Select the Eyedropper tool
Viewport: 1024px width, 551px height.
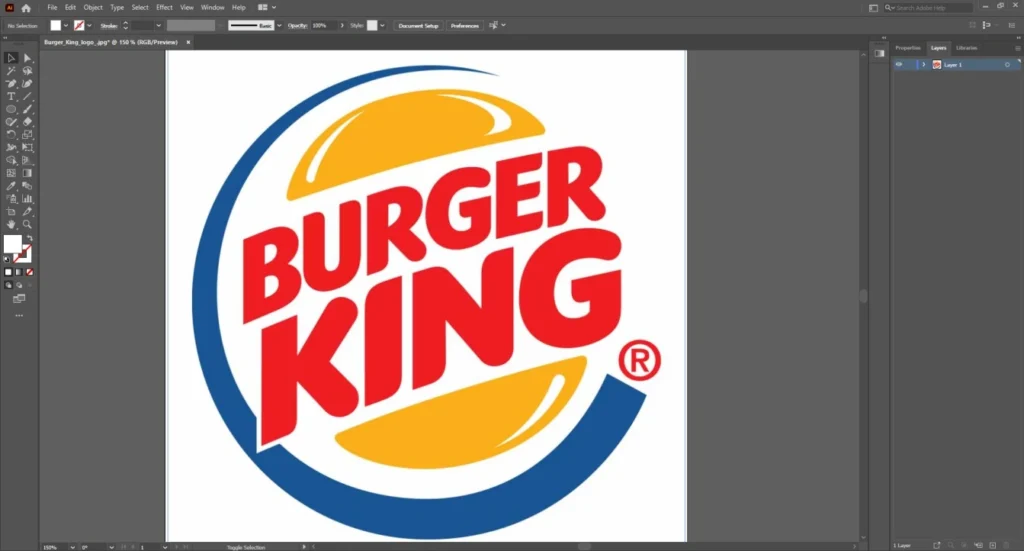11,186
